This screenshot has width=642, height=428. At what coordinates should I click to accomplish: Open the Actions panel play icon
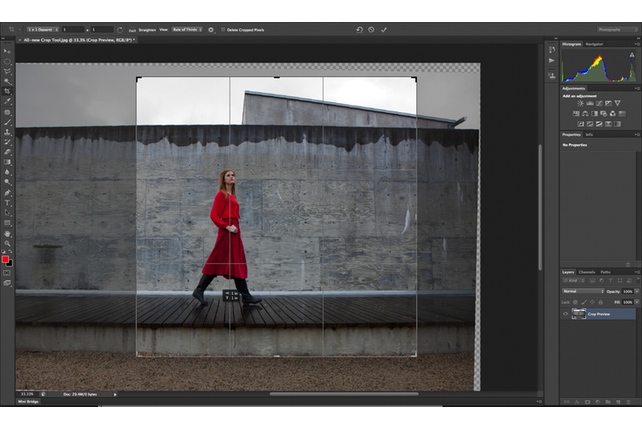point(552,60)
